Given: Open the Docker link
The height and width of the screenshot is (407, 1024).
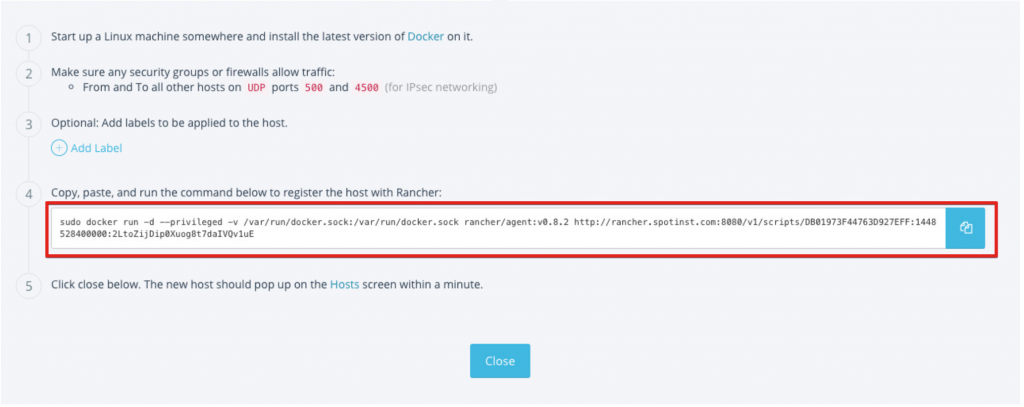Looking at the screenshot, I should pyautogui.click(x=425, y=37).
